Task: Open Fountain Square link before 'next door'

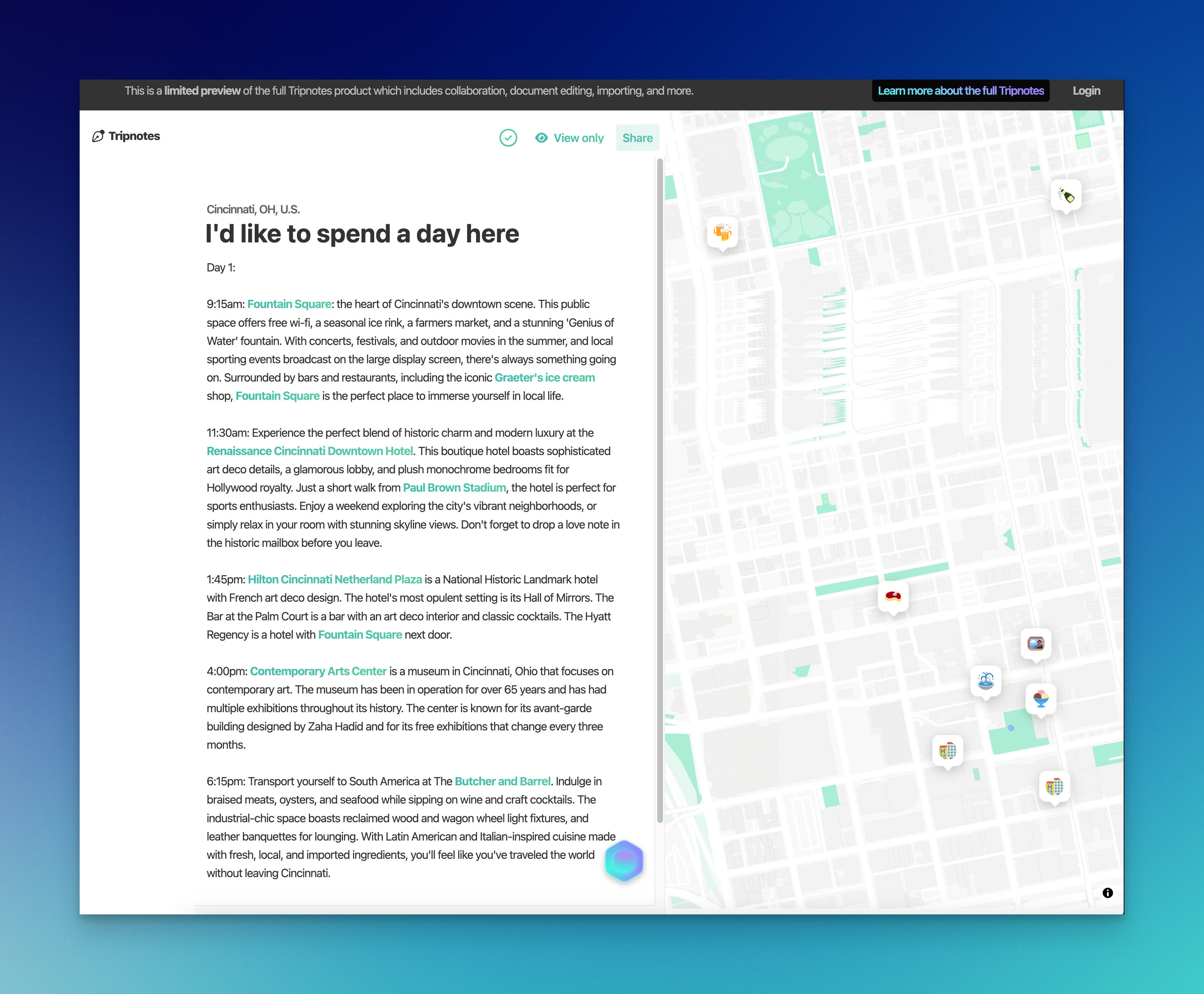Action: (360, 635)
